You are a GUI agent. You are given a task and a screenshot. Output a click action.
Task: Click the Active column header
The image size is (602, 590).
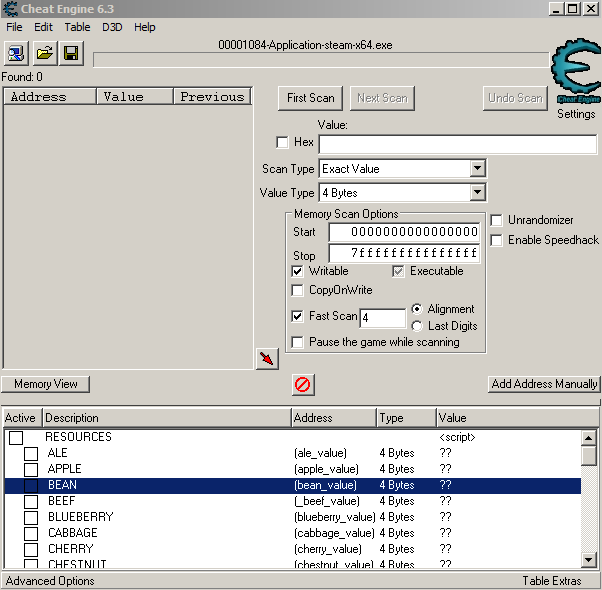(x=22, y=418)
